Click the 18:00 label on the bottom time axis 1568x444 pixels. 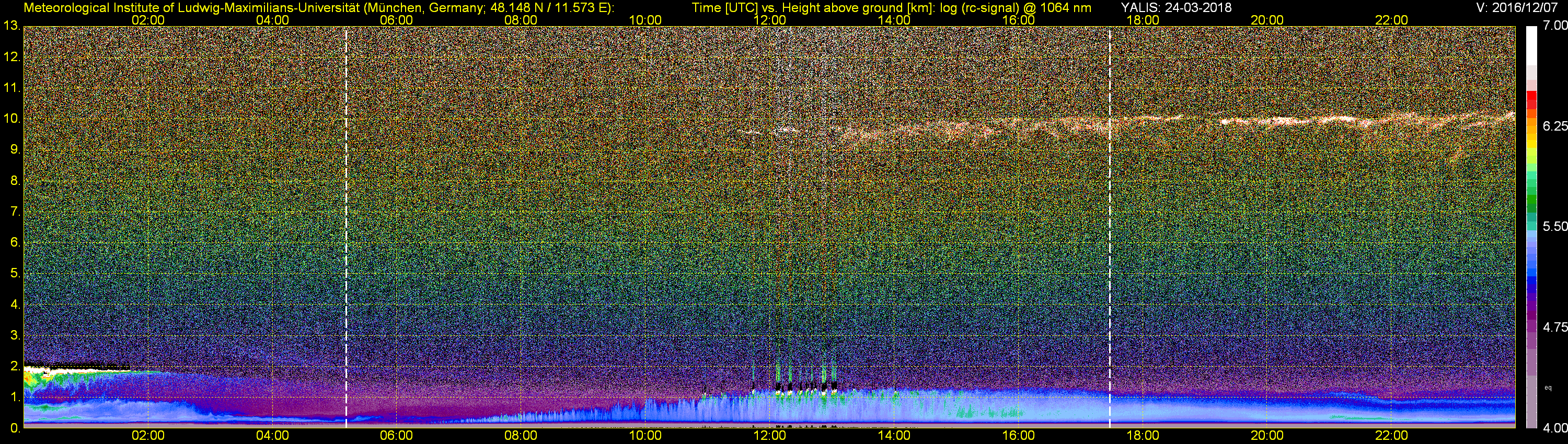[x=1143, y=436]
